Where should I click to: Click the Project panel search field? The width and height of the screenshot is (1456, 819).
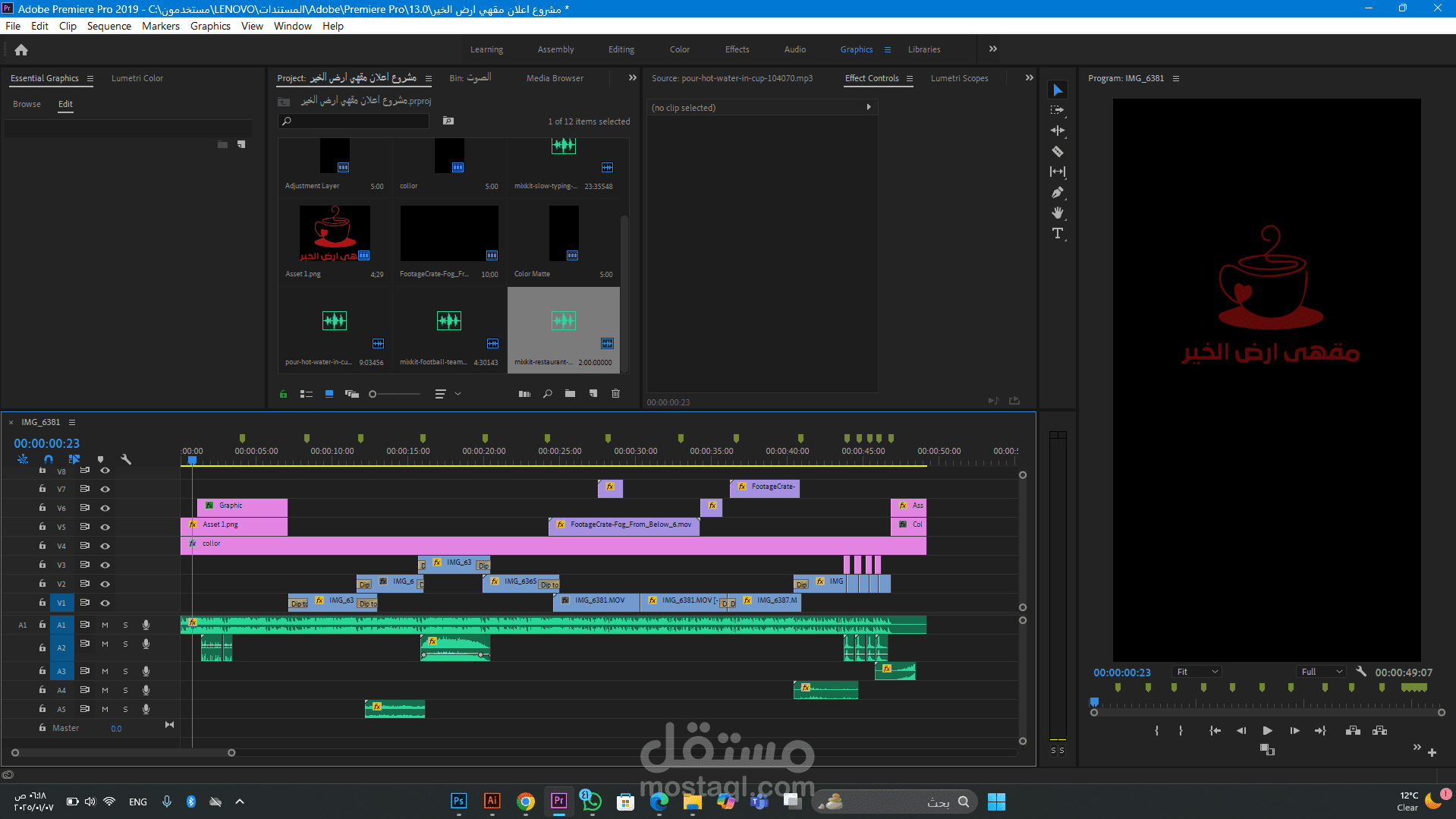coord(354,121)
